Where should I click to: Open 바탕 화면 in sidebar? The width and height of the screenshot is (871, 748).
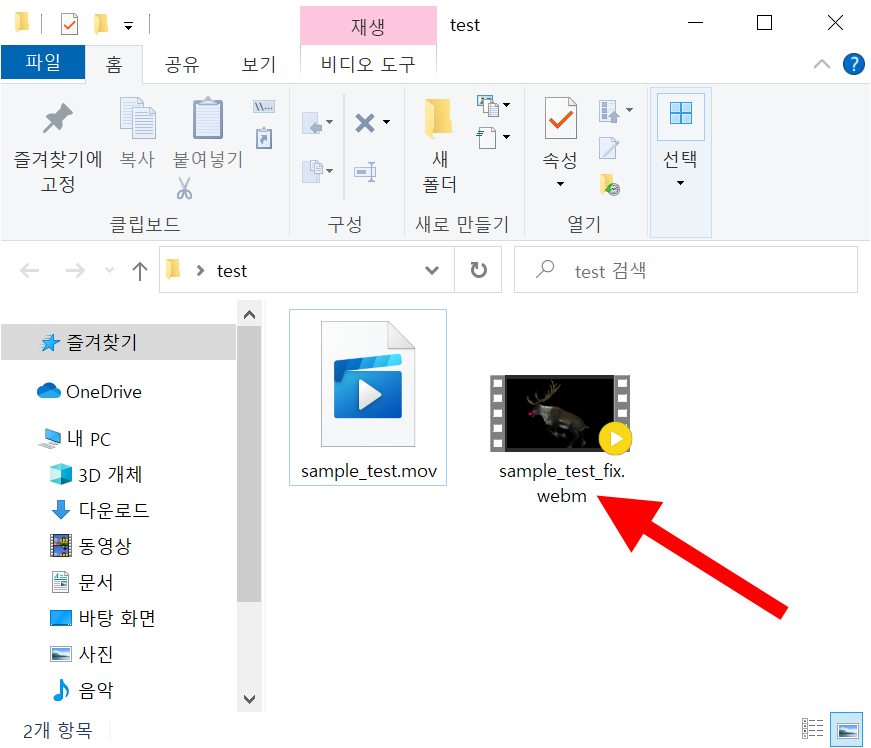(x=103, y=618)
